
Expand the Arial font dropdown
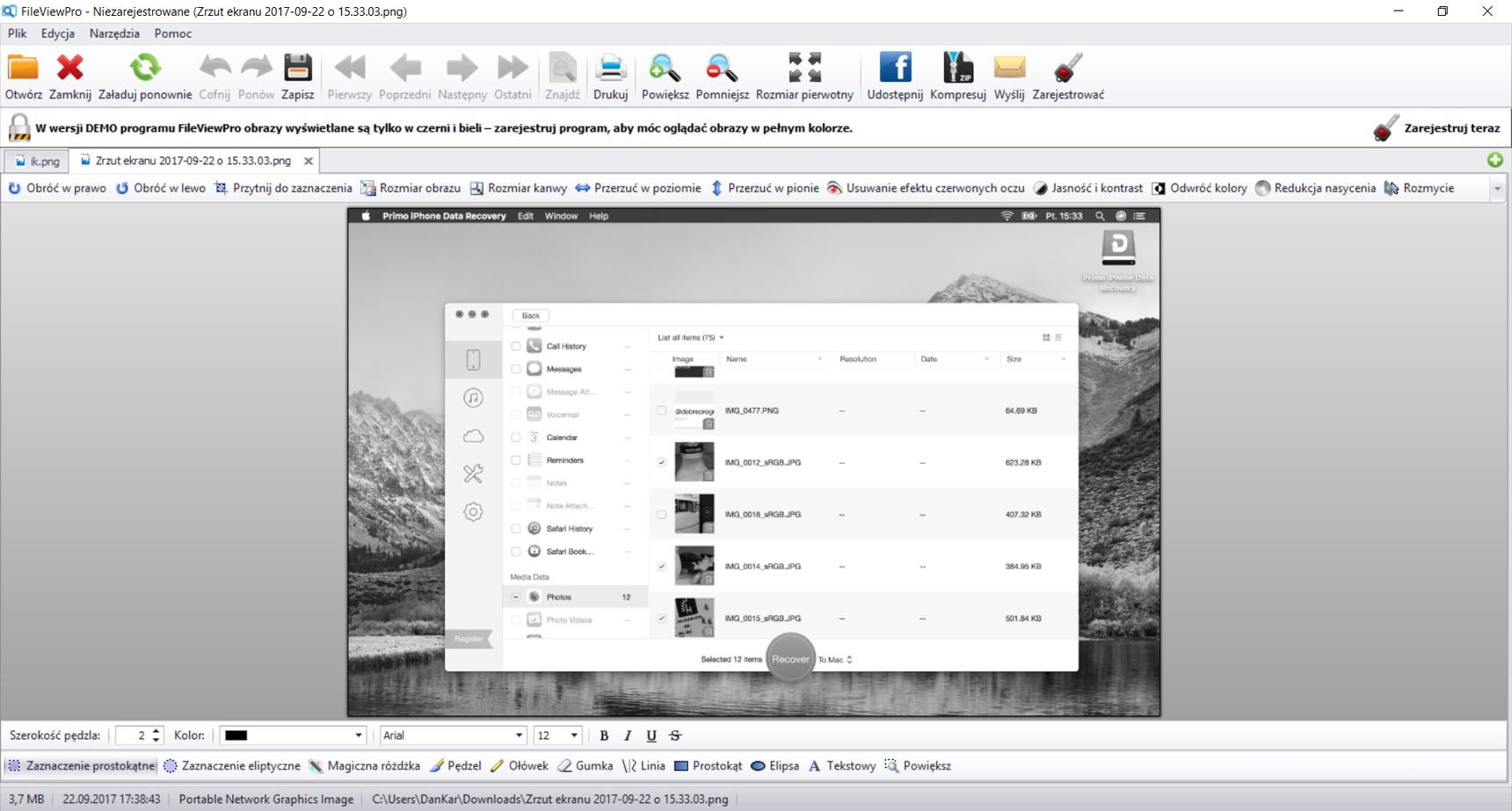pos(519,735)
